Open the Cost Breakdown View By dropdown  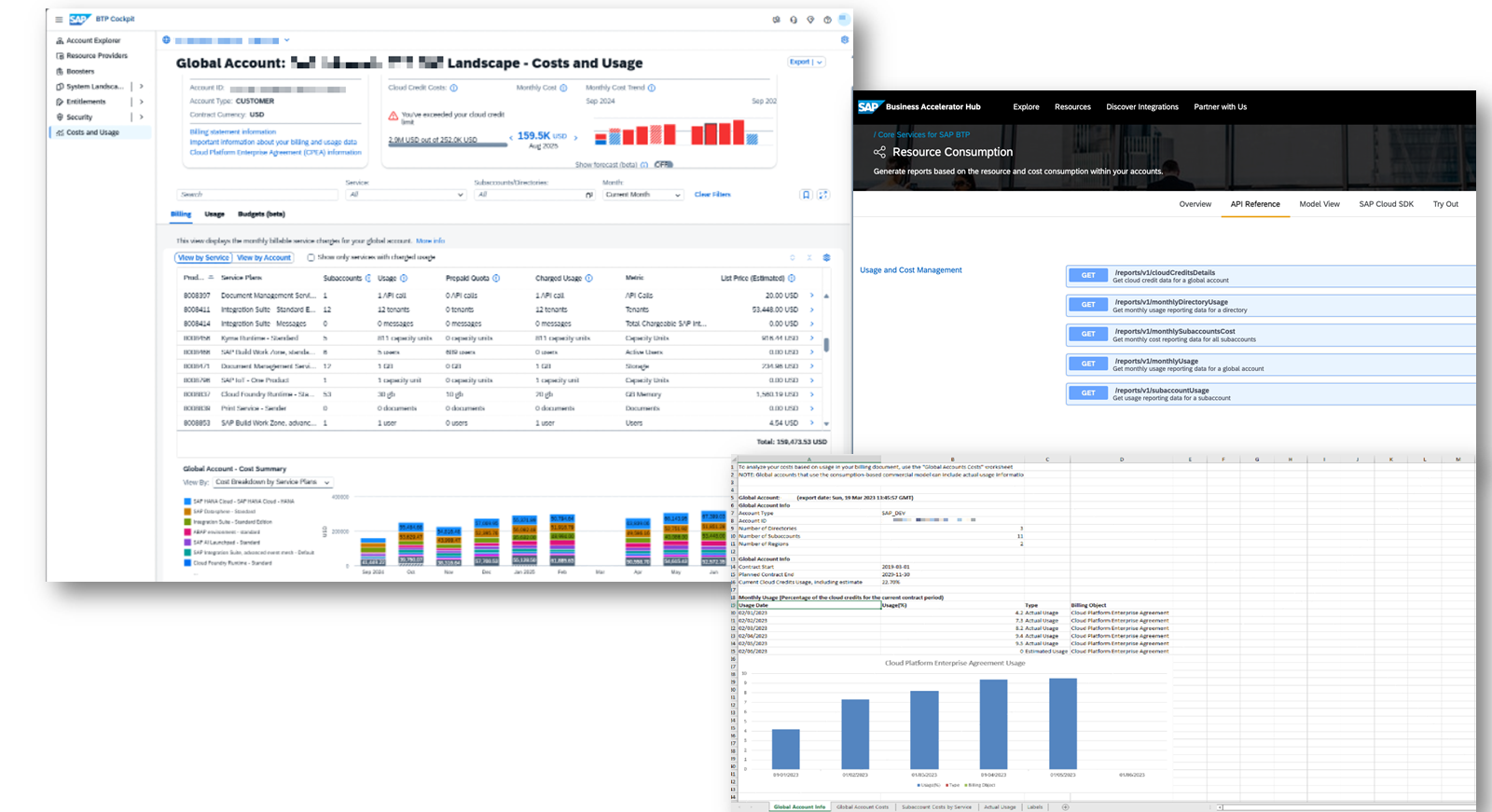point(272,482)
